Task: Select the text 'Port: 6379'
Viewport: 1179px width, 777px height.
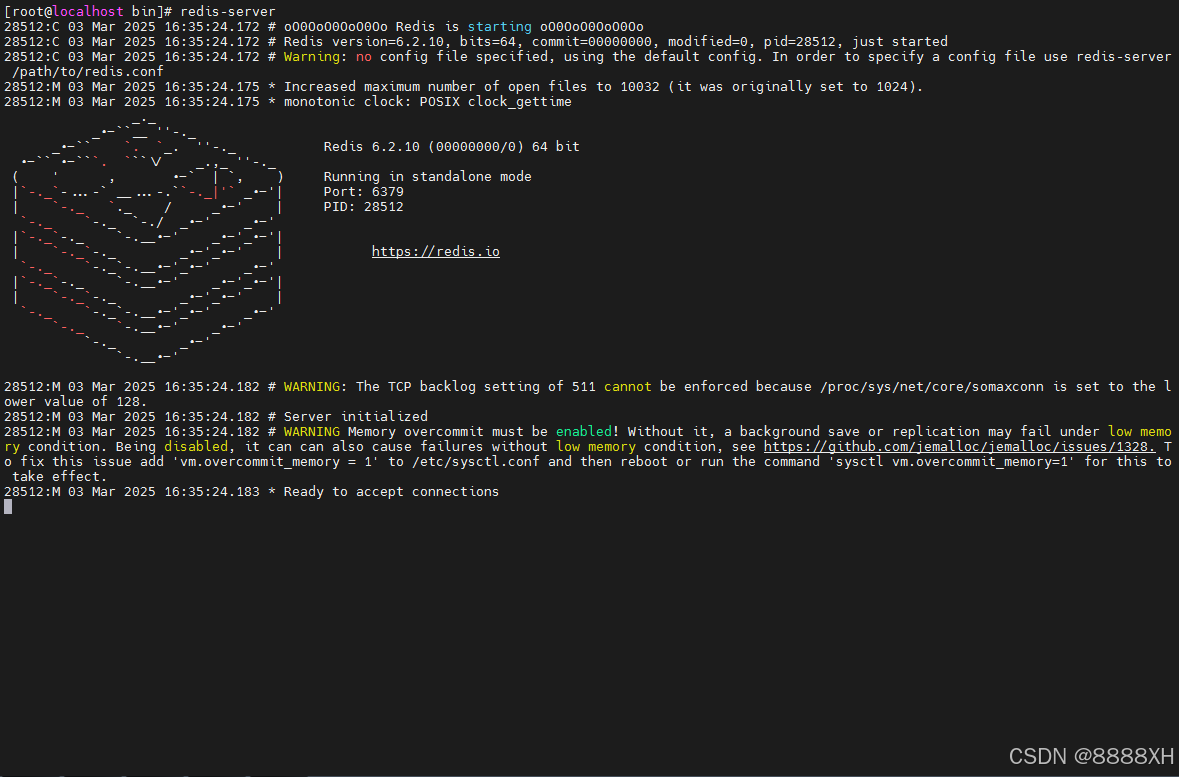Action: pos(363,191)
